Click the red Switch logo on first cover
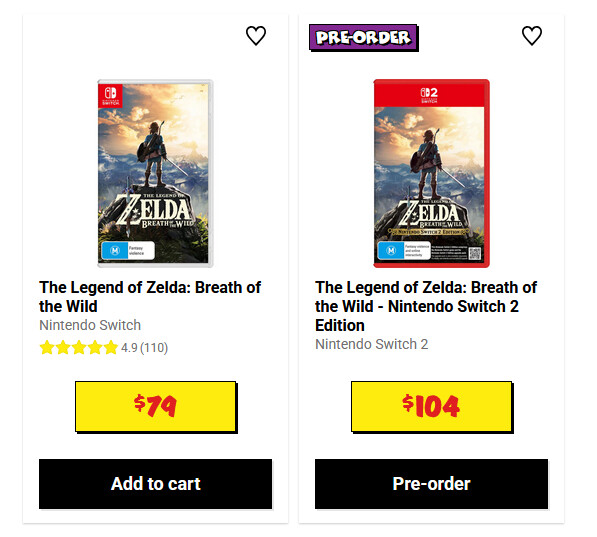This screenshot has width=597, height=537. (110, 96)
